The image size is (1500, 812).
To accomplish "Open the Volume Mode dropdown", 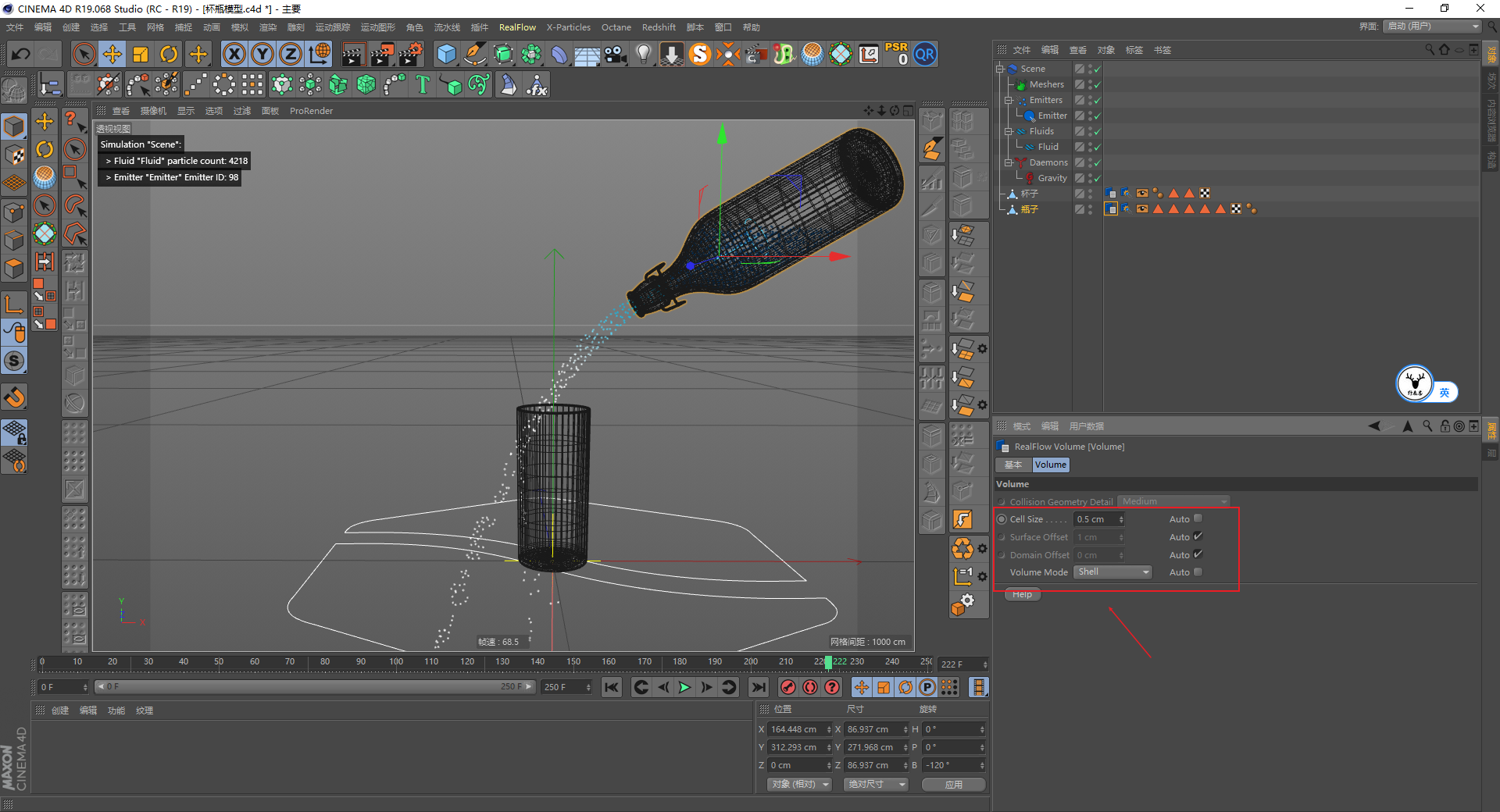I will coord(1112,572).
